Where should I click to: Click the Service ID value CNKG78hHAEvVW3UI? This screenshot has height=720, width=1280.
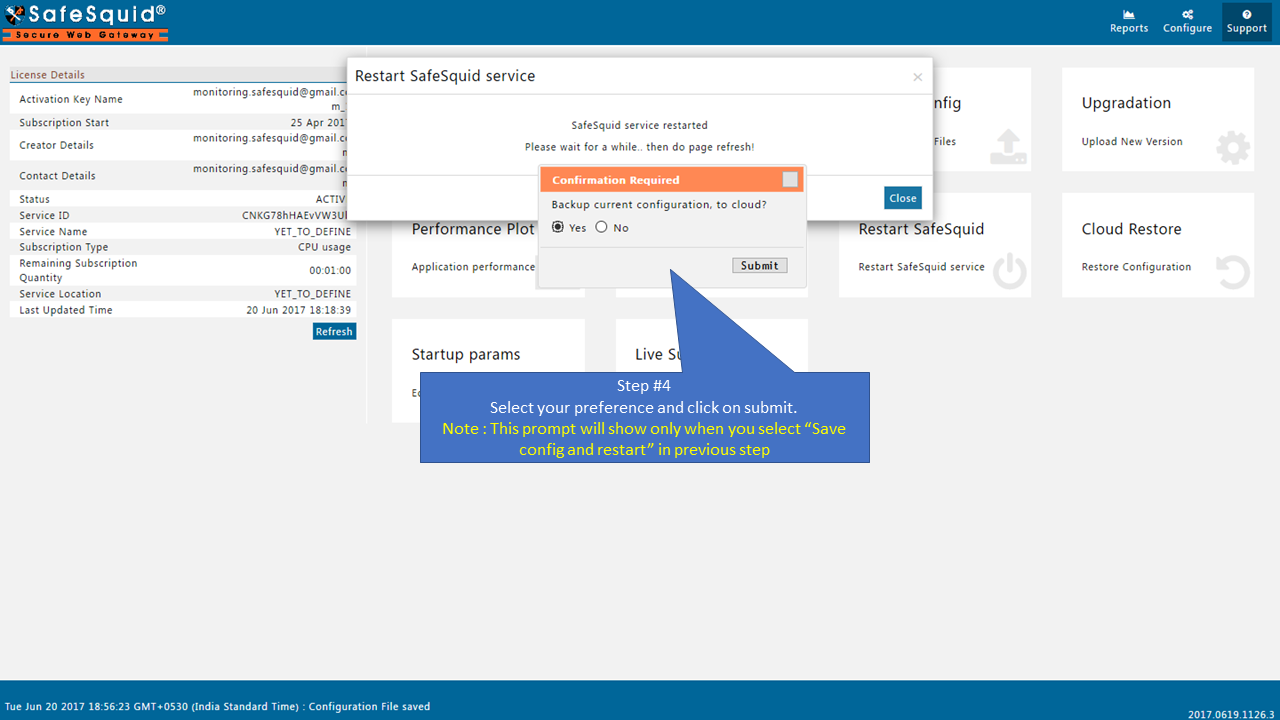(296, 215)
